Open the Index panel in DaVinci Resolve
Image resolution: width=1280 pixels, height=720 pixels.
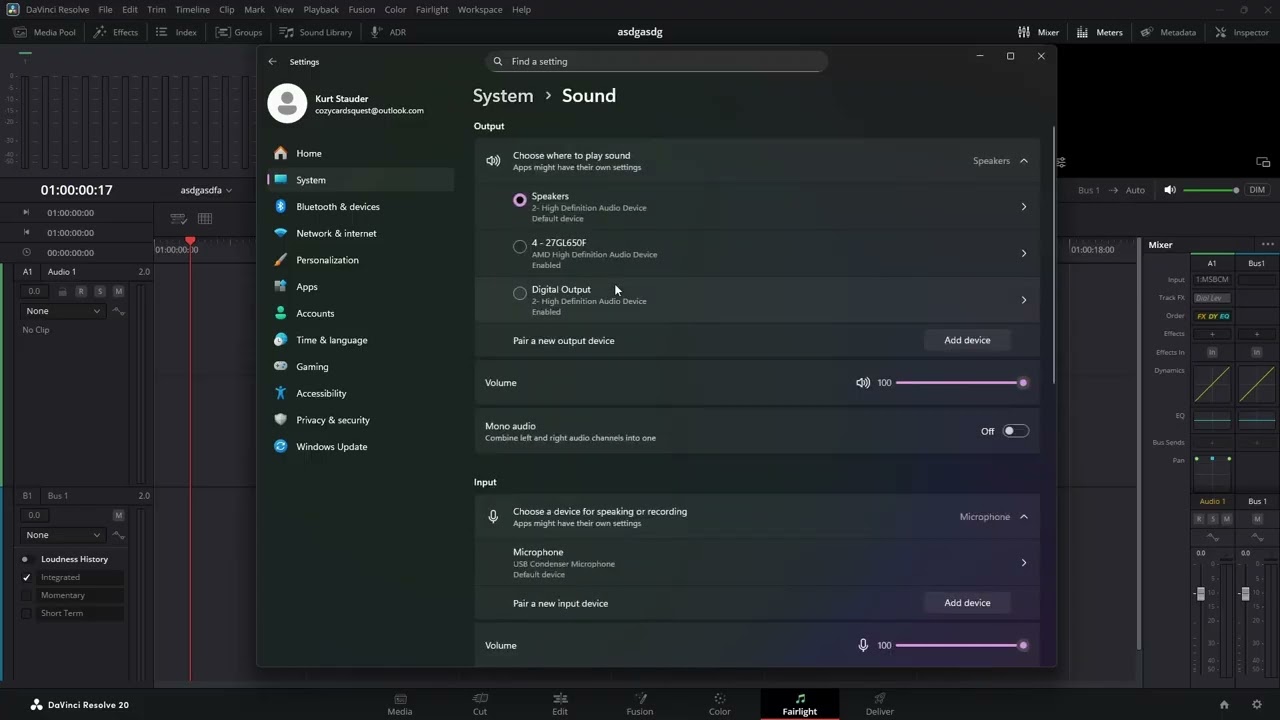pos(176,32)
